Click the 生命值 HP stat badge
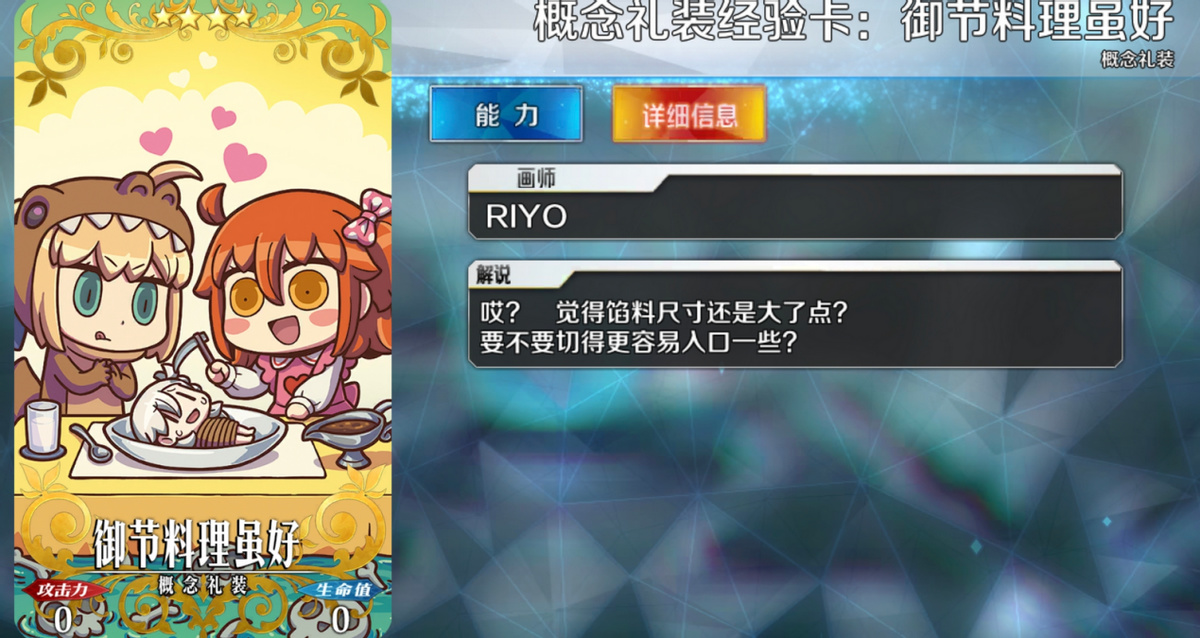Viewport: 1200px width, 638px height. (x=343, y=590)
